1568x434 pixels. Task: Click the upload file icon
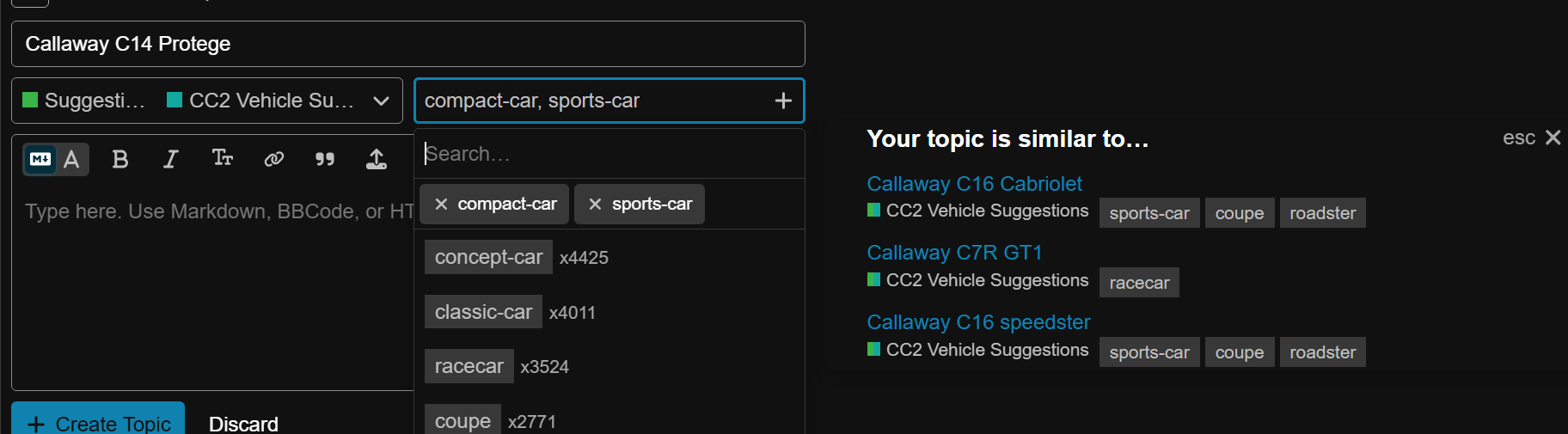pos(377,159)
